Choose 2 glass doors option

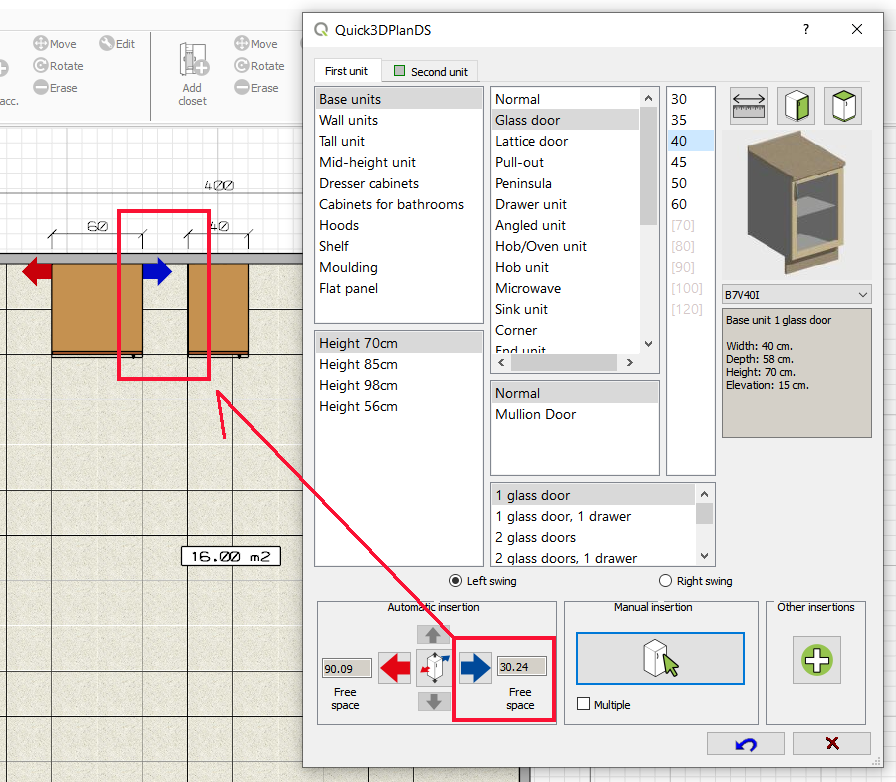593,537
